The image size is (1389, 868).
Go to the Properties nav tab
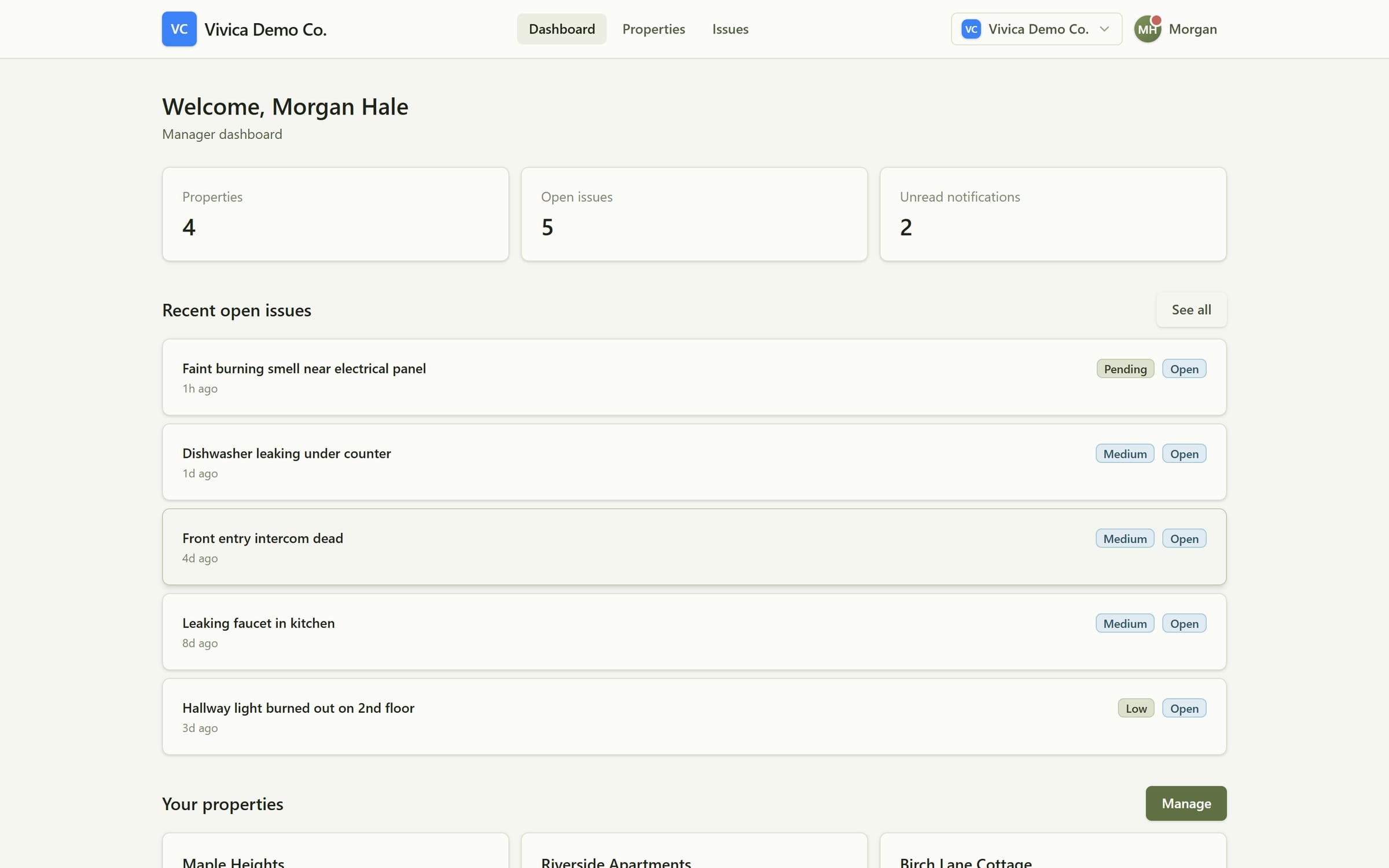[653, 29]
